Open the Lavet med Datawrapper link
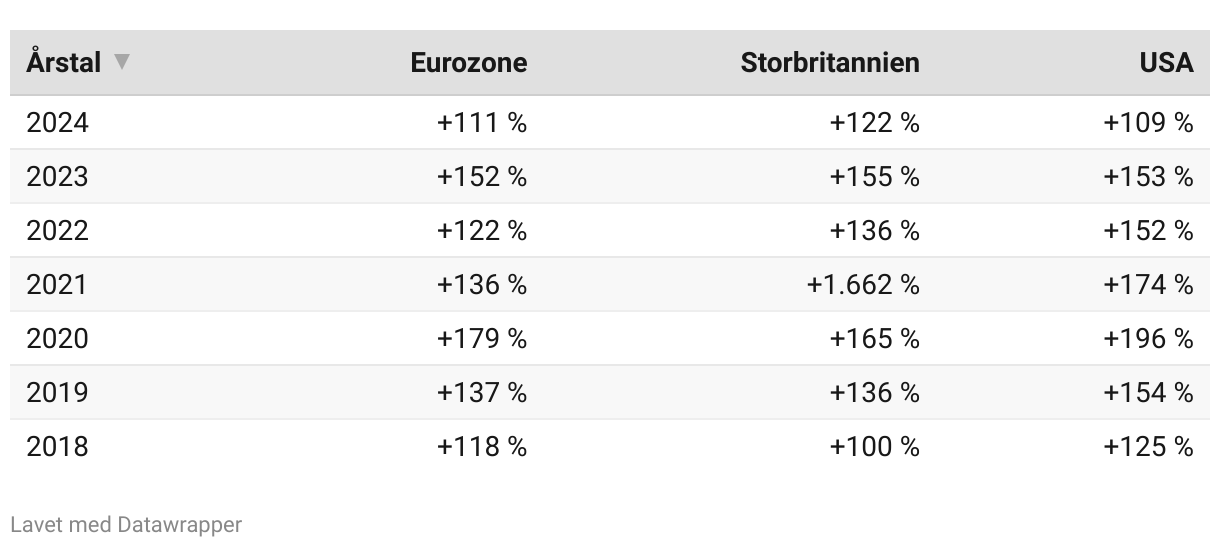This screenshot has width=1220, height=548. pyautogui.click(x=126, y=524)
